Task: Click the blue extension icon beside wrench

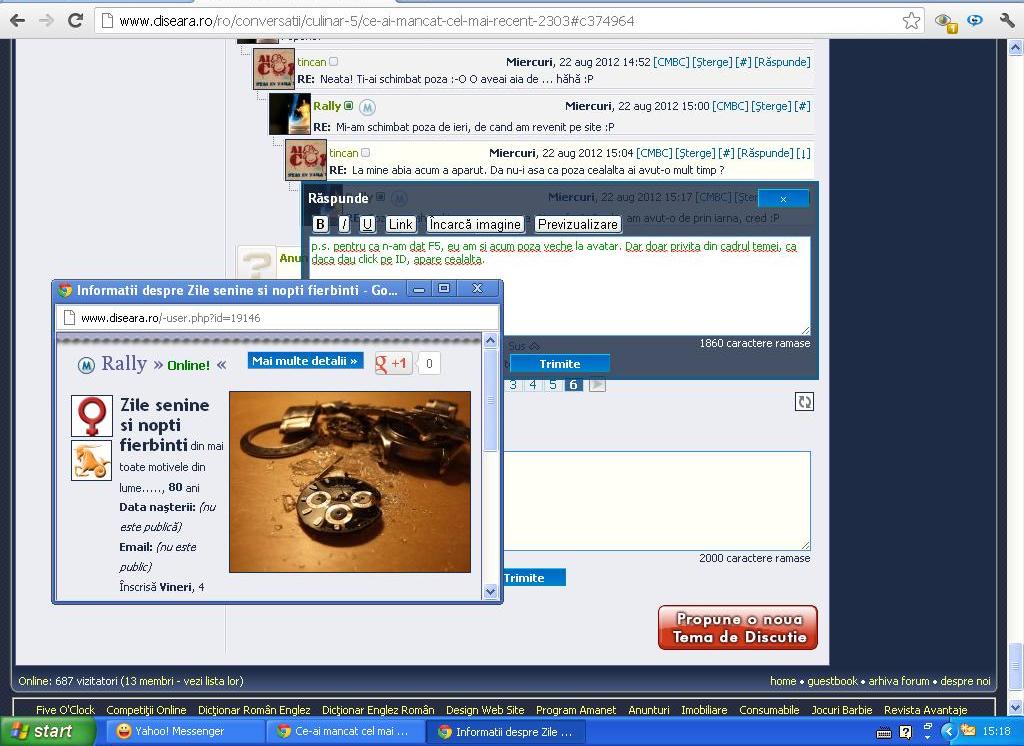Action: (975, 20)
